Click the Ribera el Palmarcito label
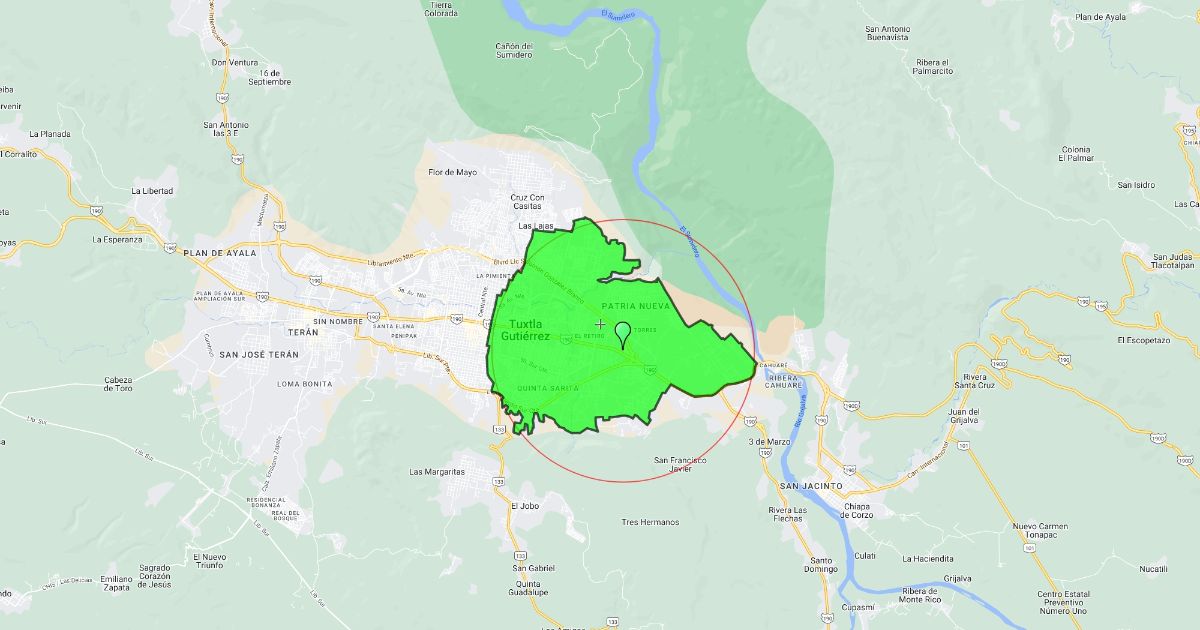1200x630 pixels. (x=932, y=67)
